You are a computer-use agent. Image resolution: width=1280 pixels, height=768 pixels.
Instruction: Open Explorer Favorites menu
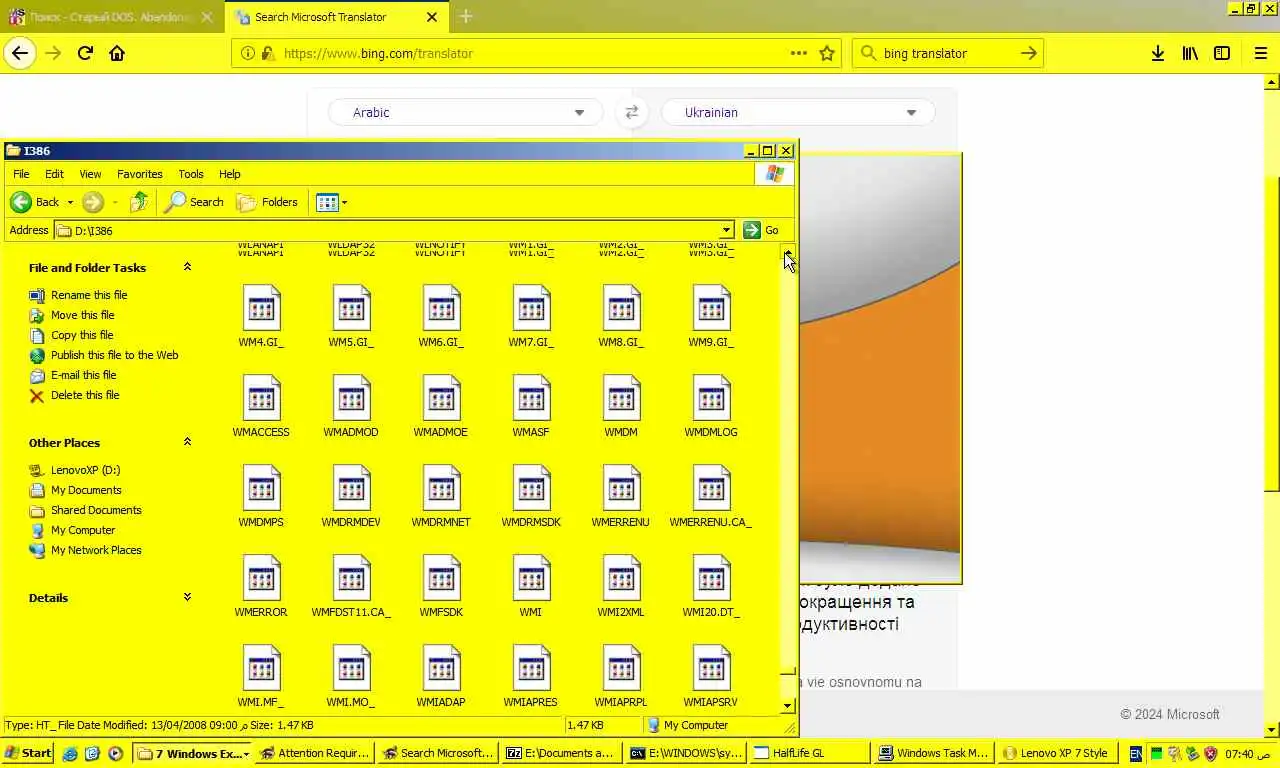[139, 174]
